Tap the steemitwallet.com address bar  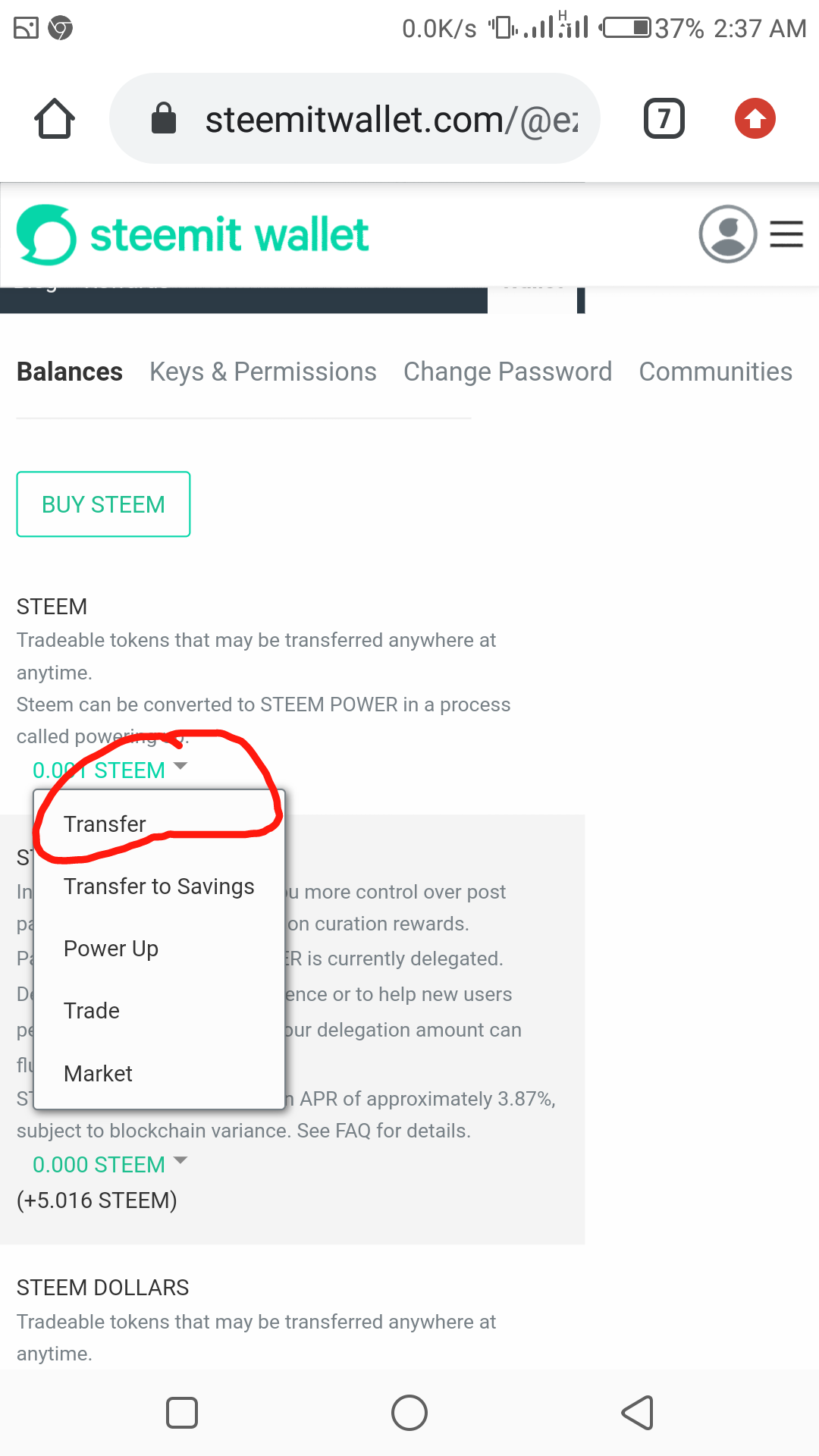391,119
